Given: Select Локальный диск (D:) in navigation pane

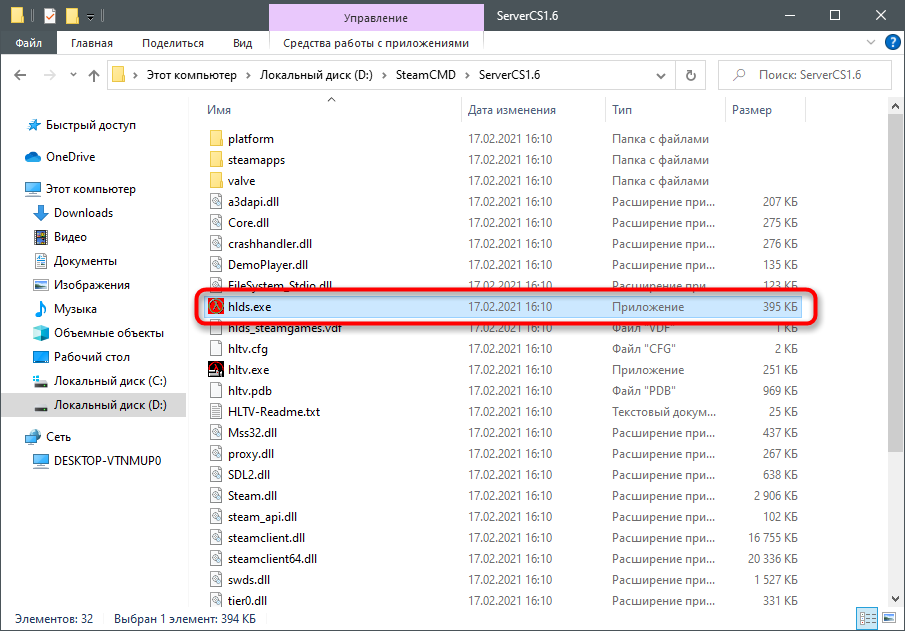Looking at the screenshot, I should pyautogui.click(x=94, y=405).
